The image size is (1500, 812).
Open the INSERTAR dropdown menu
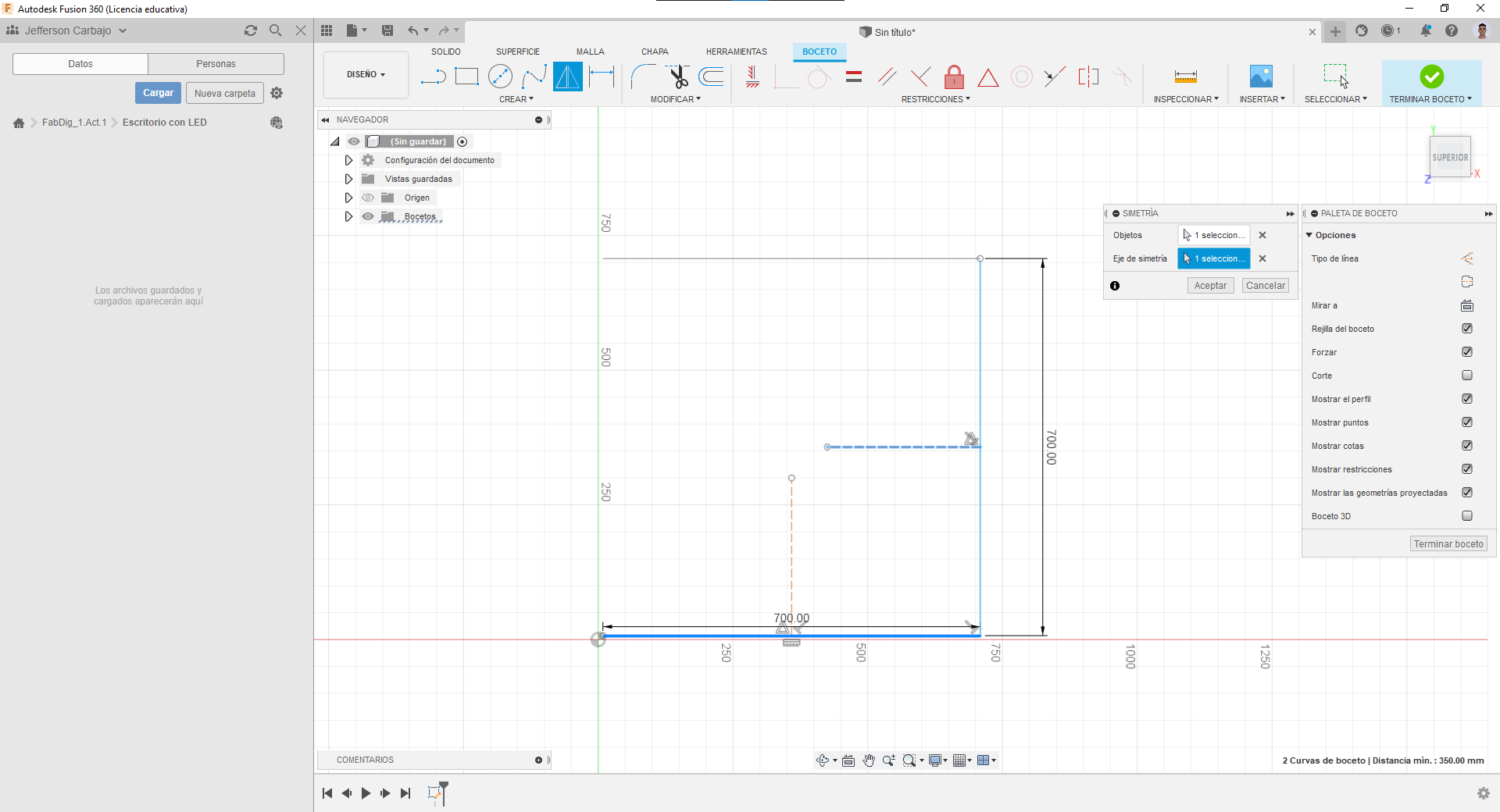[x=1262, y=99]
